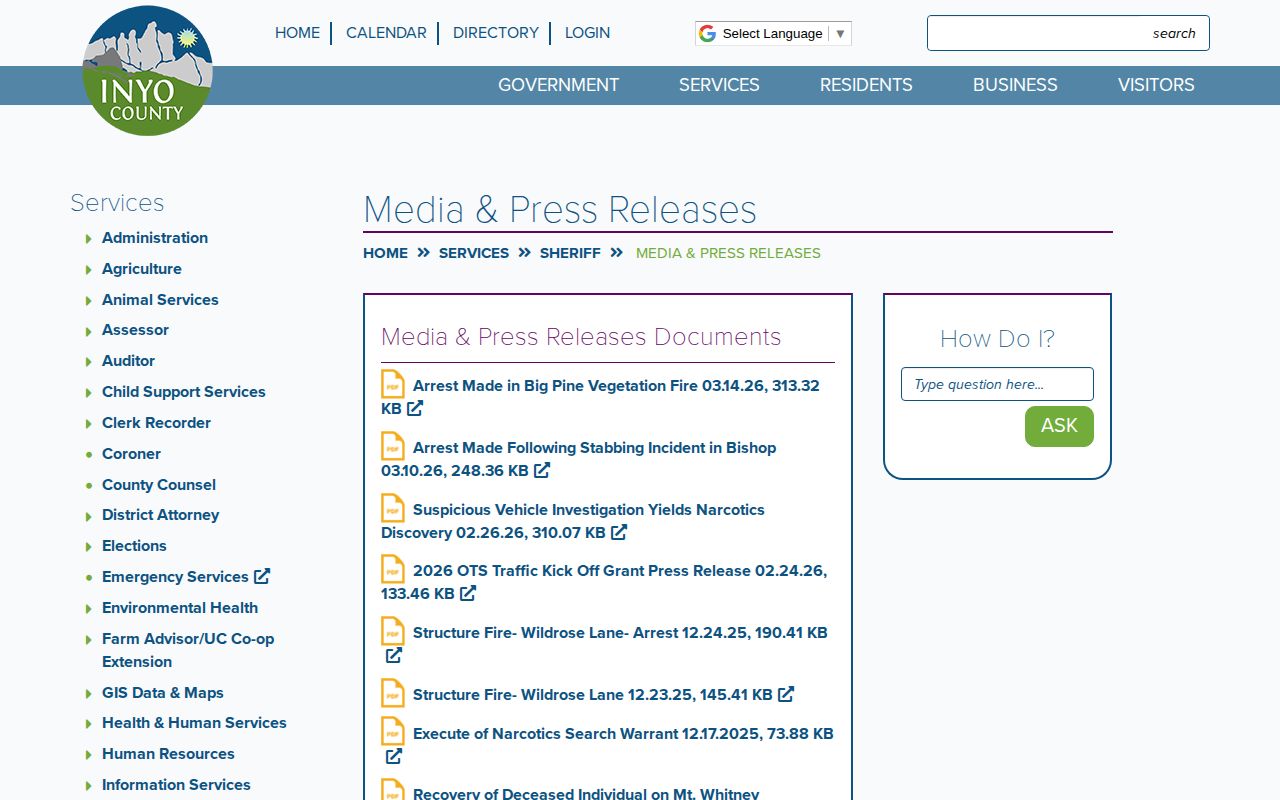Expand the Agriculture sidebar arrow
The image size is (1280, 800).
(89, 270)
